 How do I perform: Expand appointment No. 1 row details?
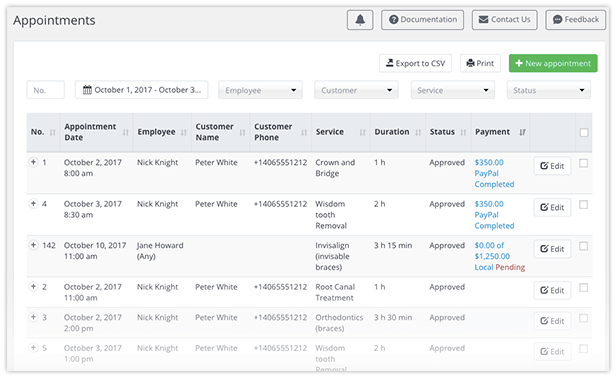pos(33,162)
